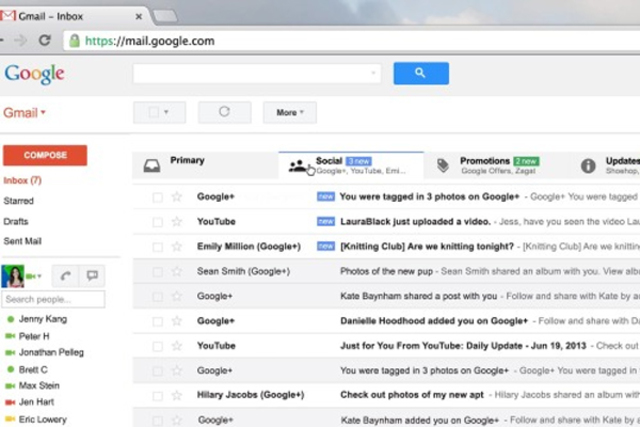Screen dimensions: 640x427
Task: Click the Primary tab inbox icon
Action: coord(152,166)
